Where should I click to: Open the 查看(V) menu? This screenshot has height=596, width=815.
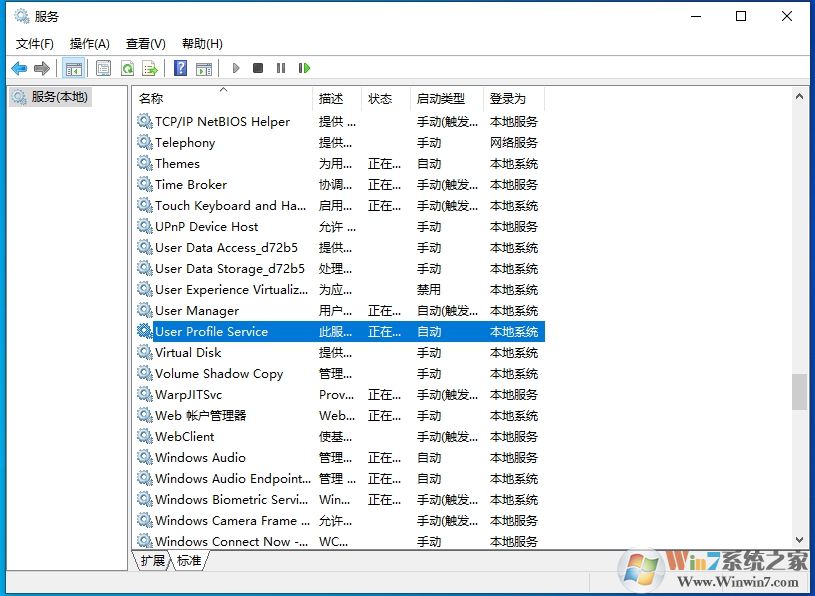145,43
